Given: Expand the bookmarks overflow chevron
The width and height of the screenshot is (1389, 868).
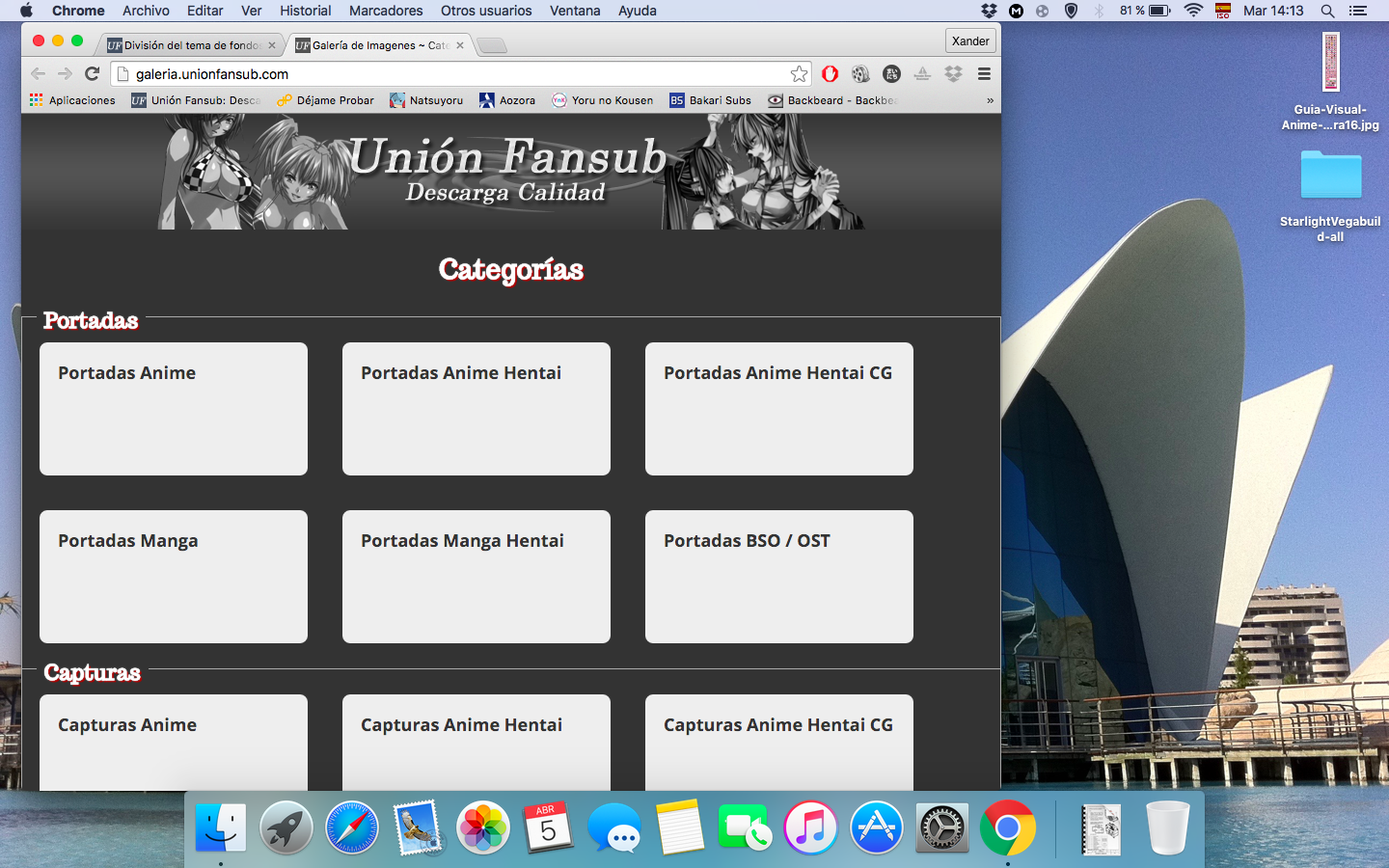Looking at the screenshot, I should click(x=990, y=100).
